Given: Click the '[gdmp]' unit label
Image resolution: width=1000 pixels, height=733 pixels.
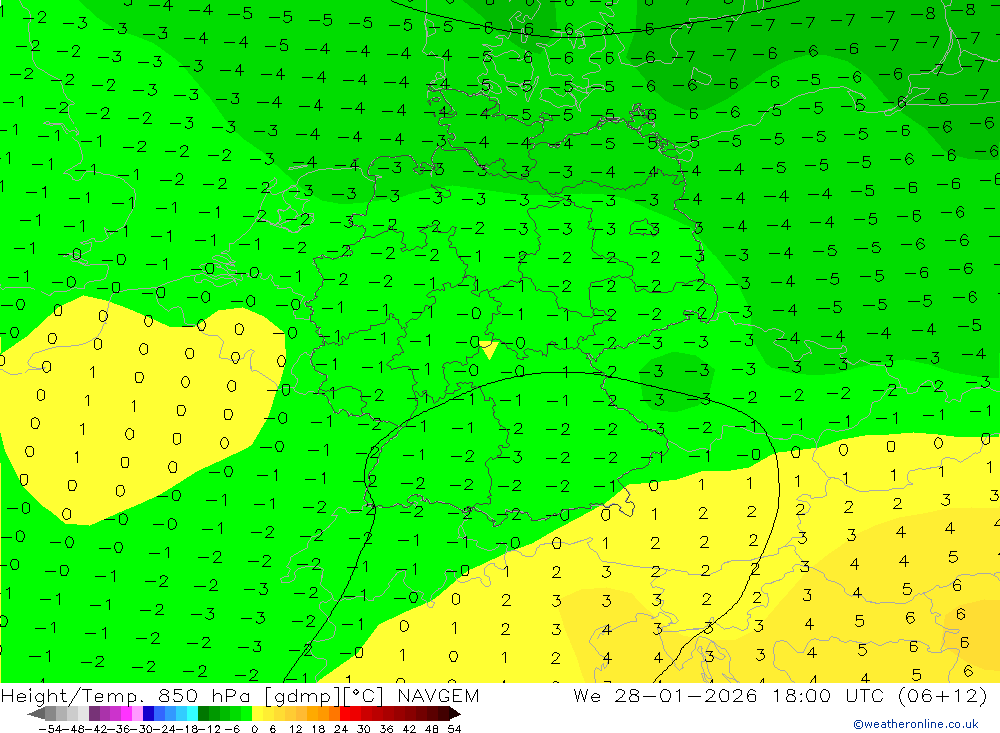Looking at the screenshot, I should click(x=302, y=696).
